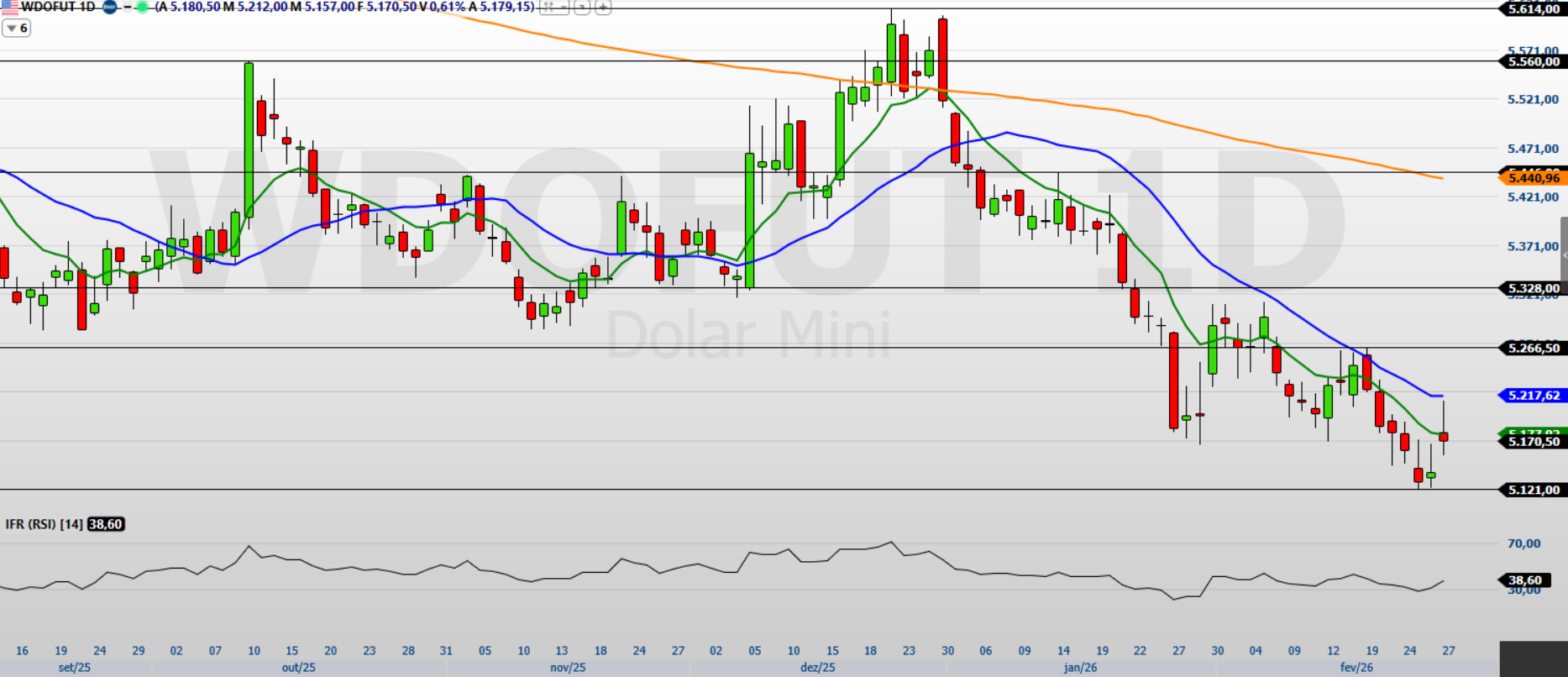Screen dimensions: 1568x677
Task: Select the 5.614,00 horizontal line price tag
Action: pos(1533,9)
